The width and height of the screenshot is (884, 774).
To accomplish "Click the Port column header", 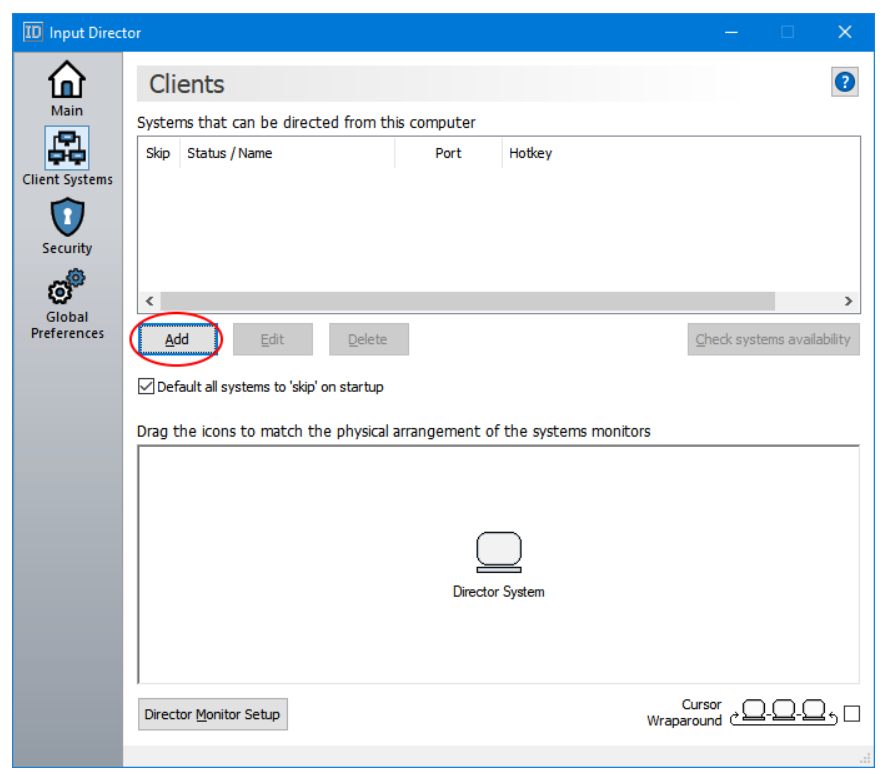I will [448, 153].
